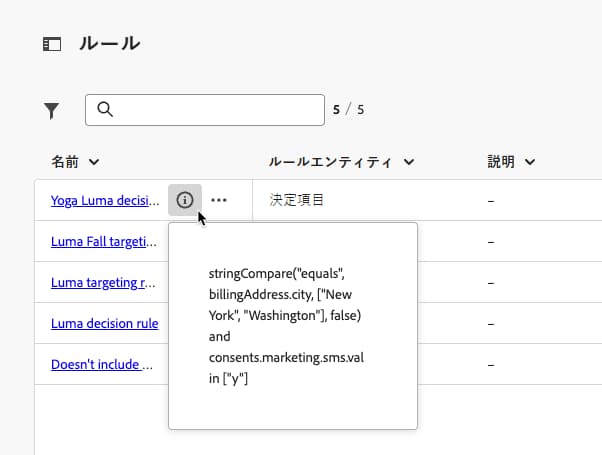This screenshot has height=455, width=602.
Task: Open the Luma decision rule link
Action: [104, 323]
